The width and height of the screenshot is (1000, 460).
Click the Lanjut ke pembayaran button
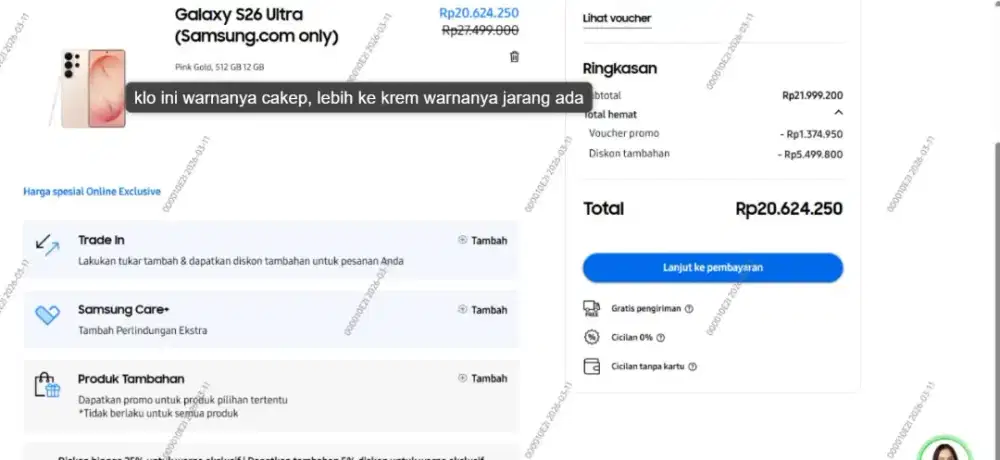[712, 268]
